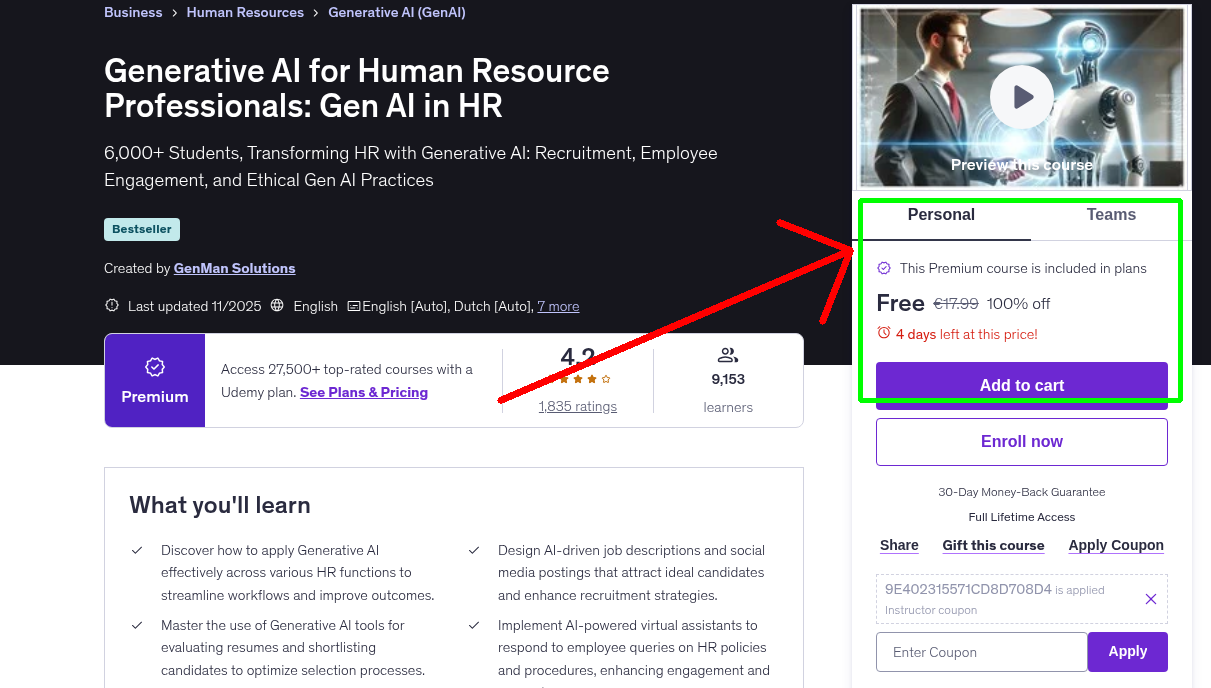The width and height of the screenshot is (1211, 688).
Task: Remove the applied instructor coupon
Action: coord(1151,598)
